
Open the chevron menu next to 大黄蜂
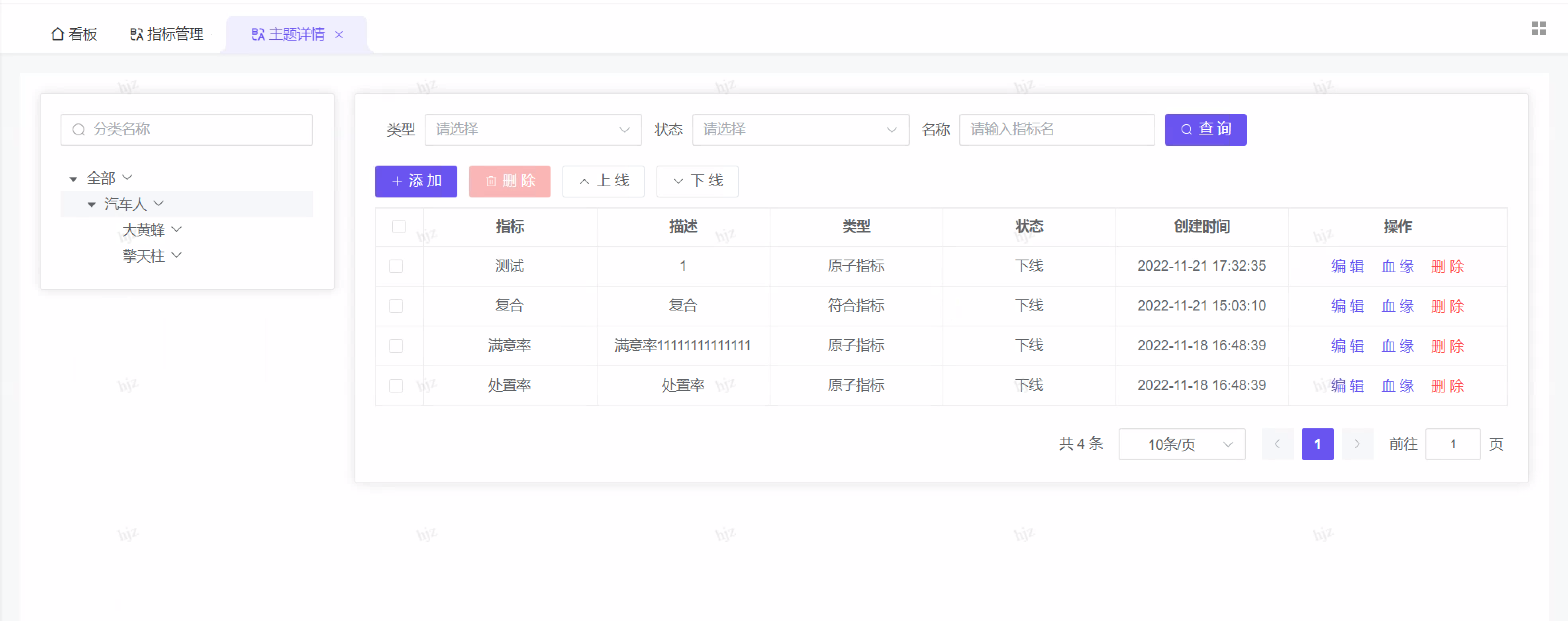176,229
